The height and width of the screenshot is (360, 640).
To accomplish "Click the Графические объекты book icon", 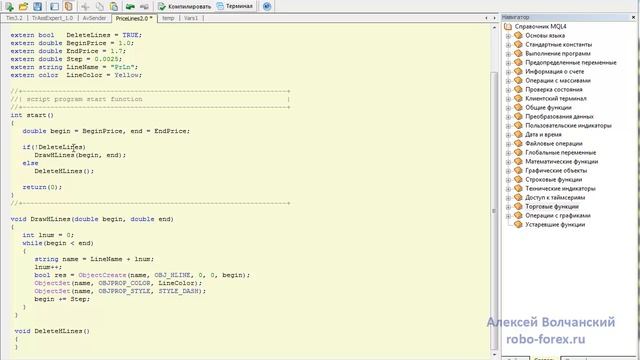I will (518, 170).
